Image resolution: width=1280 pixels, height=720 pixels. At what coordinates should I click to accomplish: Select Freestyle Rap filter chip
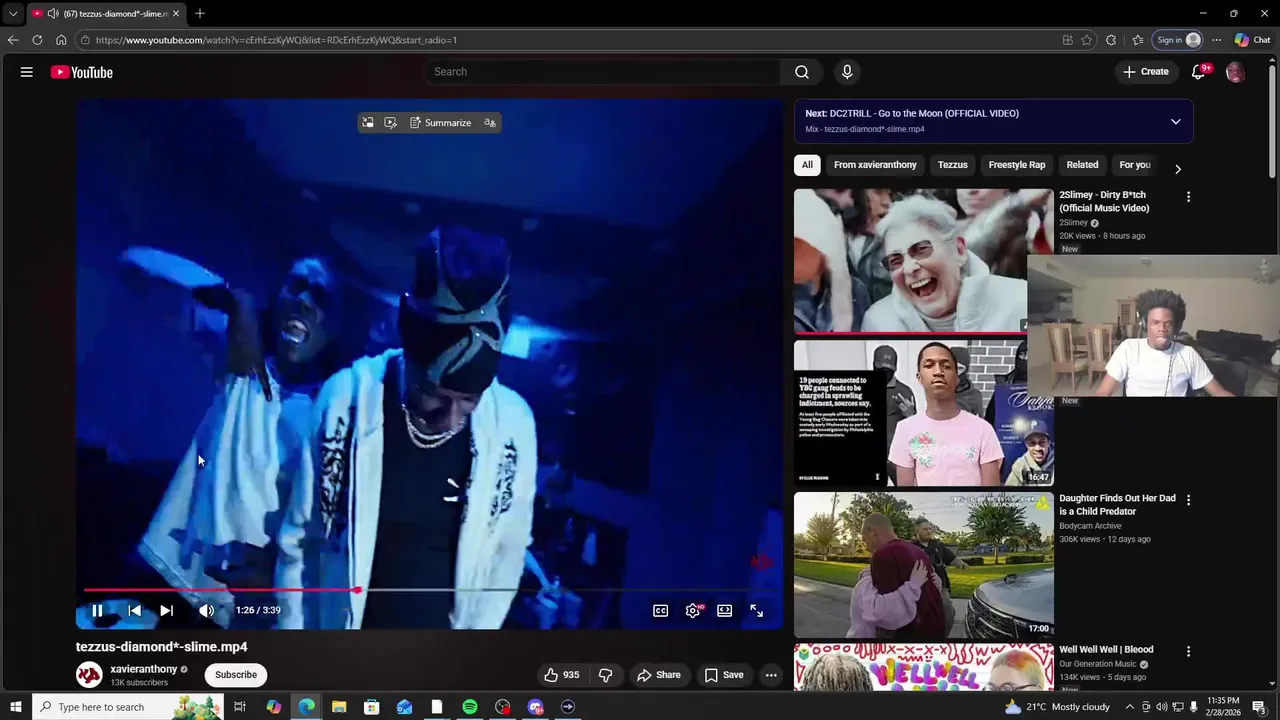(x=1017, y=165)
